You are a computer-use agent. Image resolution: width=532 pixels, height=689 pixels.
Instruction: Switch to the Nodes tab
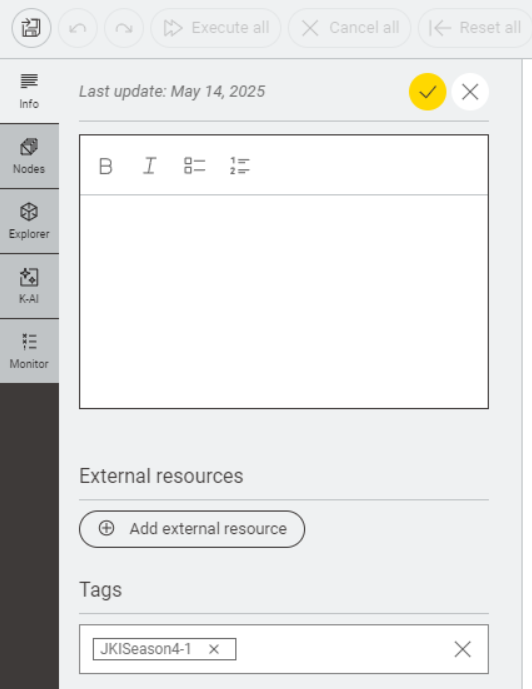(29, 156)
